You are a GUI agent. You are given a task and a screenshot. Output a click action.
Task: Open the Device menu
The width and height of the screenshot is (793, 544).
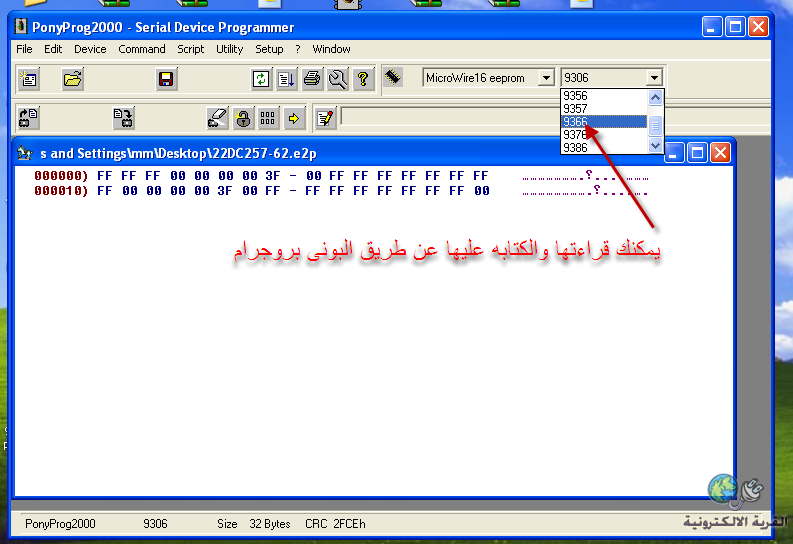[x=90, y=49]
